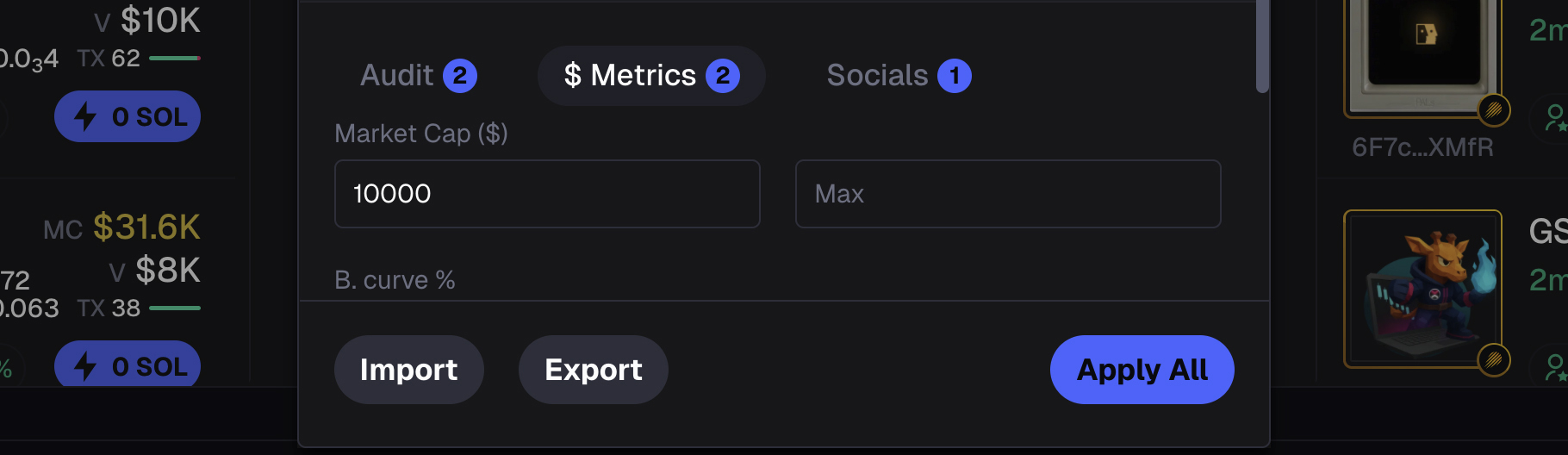1568x455 pixels.
Task: Click lightning quick-buy icon below $8K volume
Action: click(85, 366)
